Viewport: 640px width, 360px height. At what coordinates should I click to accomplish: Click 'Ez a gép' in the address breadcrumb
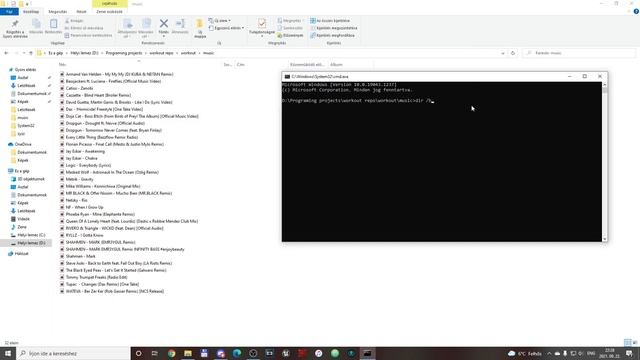pyautogui.click(x=56, y=53)
